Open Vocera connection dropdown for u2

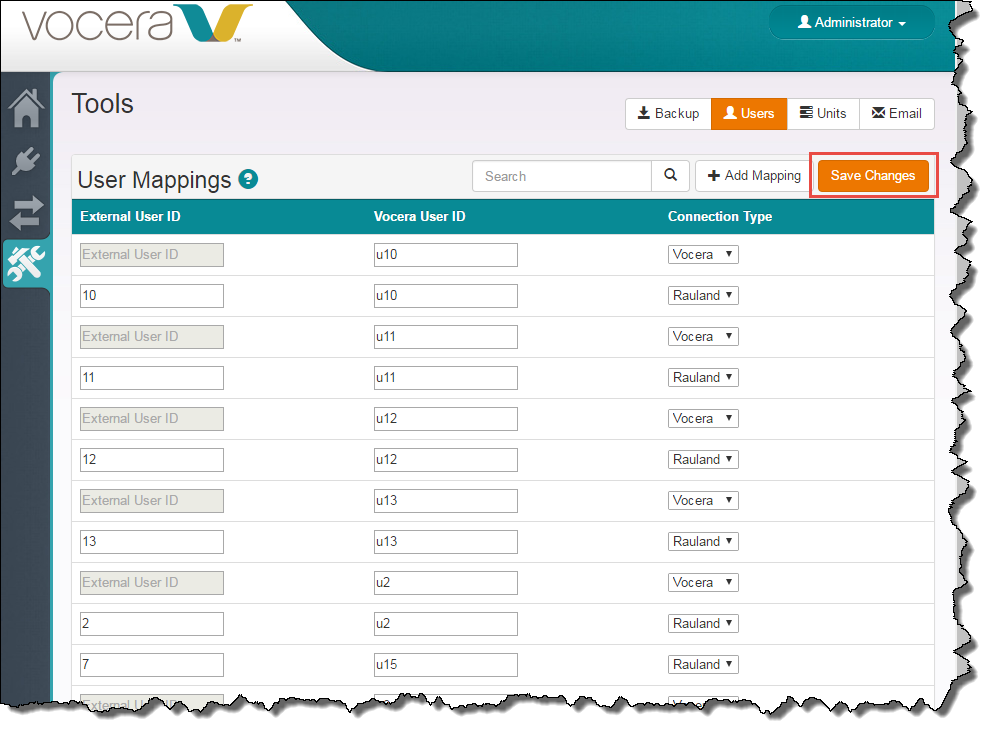(x=703, y=582)
